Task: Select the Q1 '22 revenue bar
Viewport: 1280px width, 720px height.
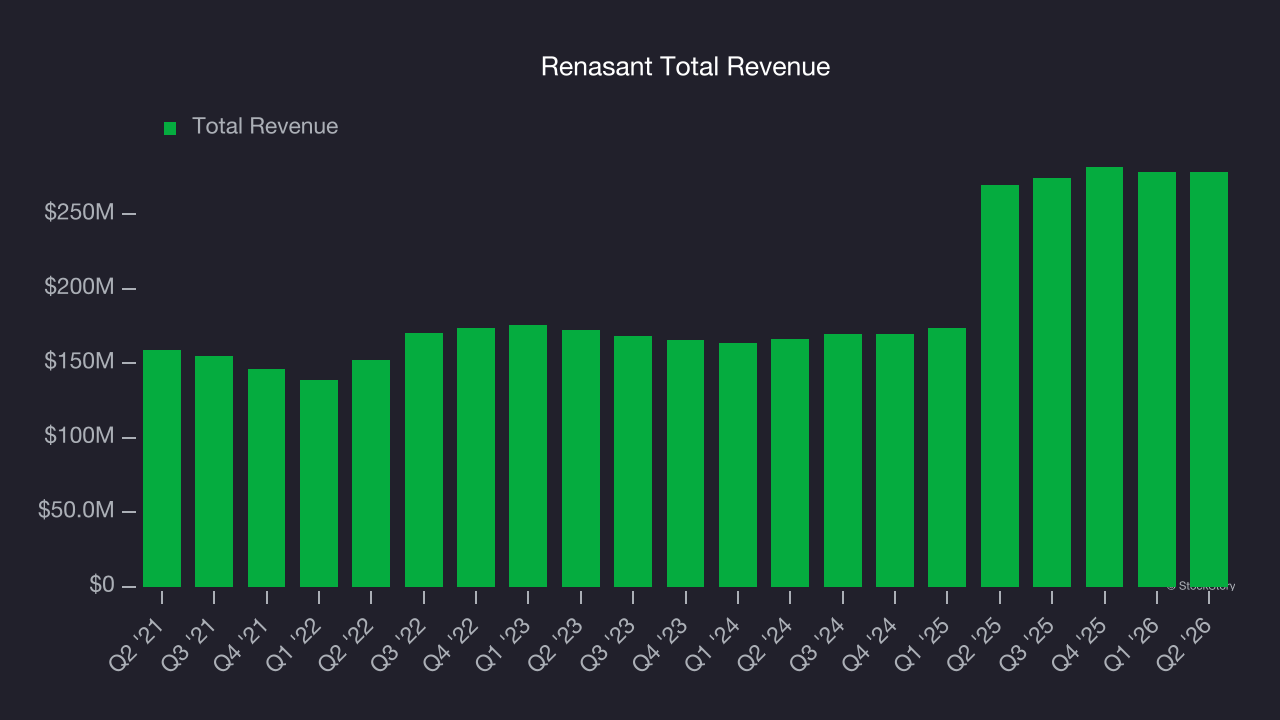Action: pos(319,483)
